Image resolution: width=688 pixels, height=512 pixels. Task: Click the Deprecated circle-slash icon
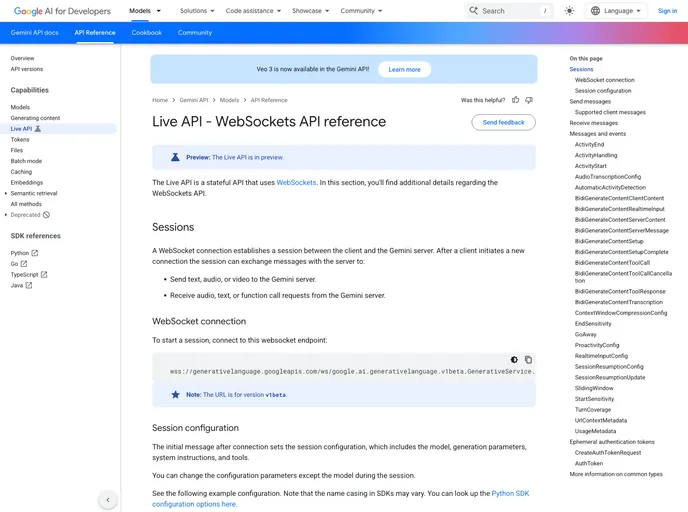47,215
